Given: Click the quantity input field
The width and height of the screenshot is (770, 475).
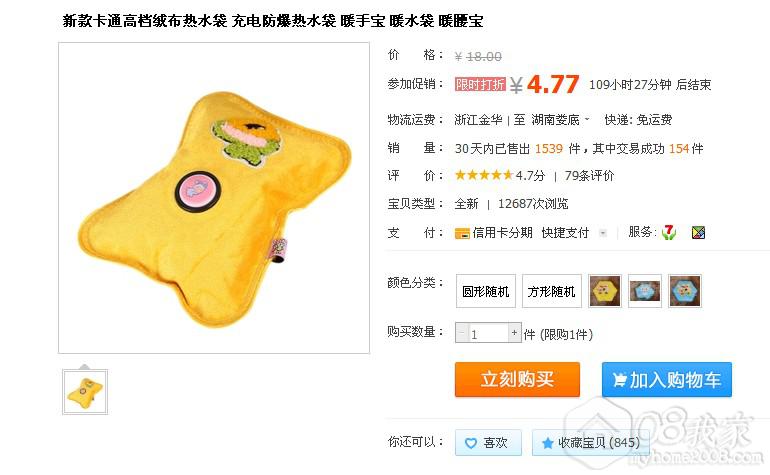Looking at the screenshot, I should tap(488, 333).
